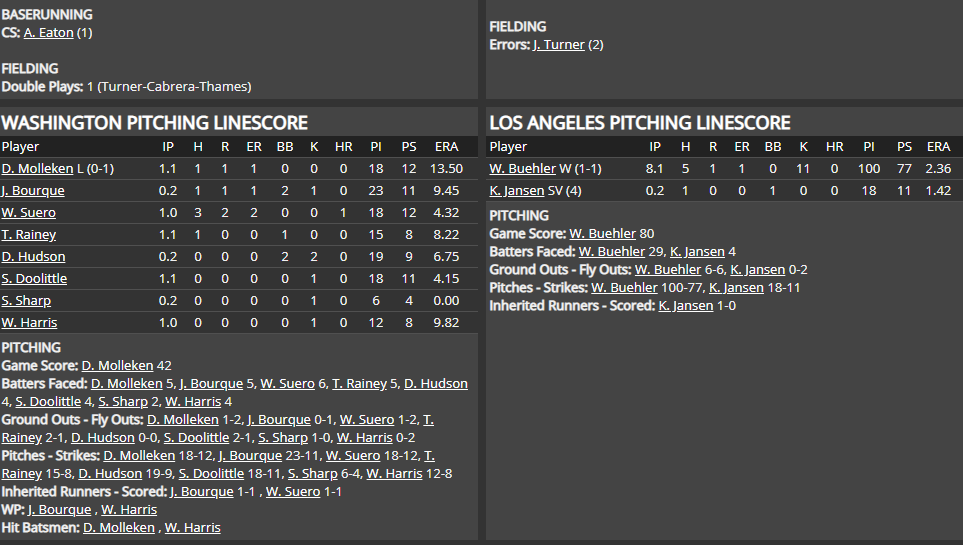The height and width of the screenshot is (545, 963).
Task: Select K. Jansen in Los Angeles table row
Action: [516, 191]
